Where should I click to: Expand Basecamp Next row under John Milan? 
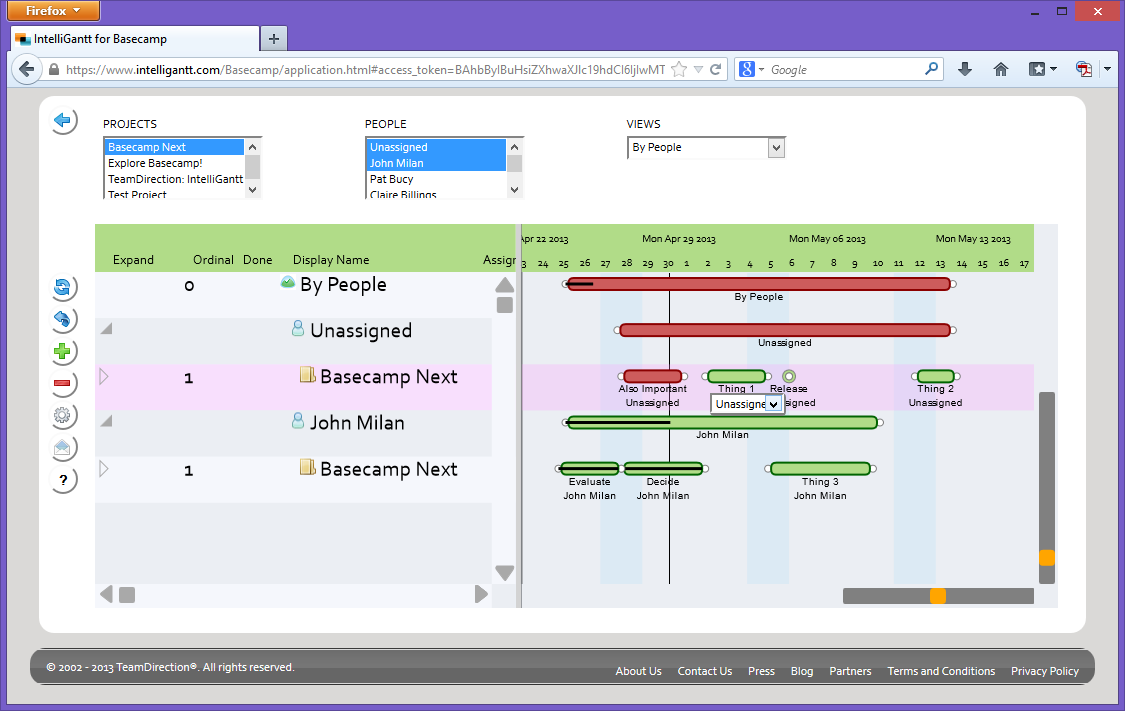[104, 468]
